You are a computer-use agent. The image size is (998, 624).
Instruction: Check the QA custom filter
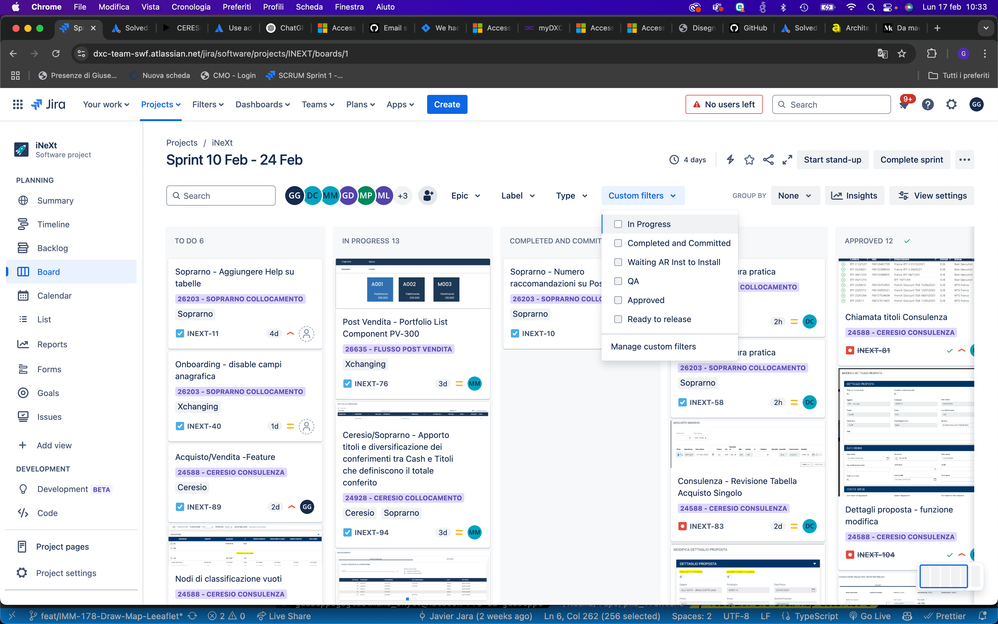[x=617, y=281]
